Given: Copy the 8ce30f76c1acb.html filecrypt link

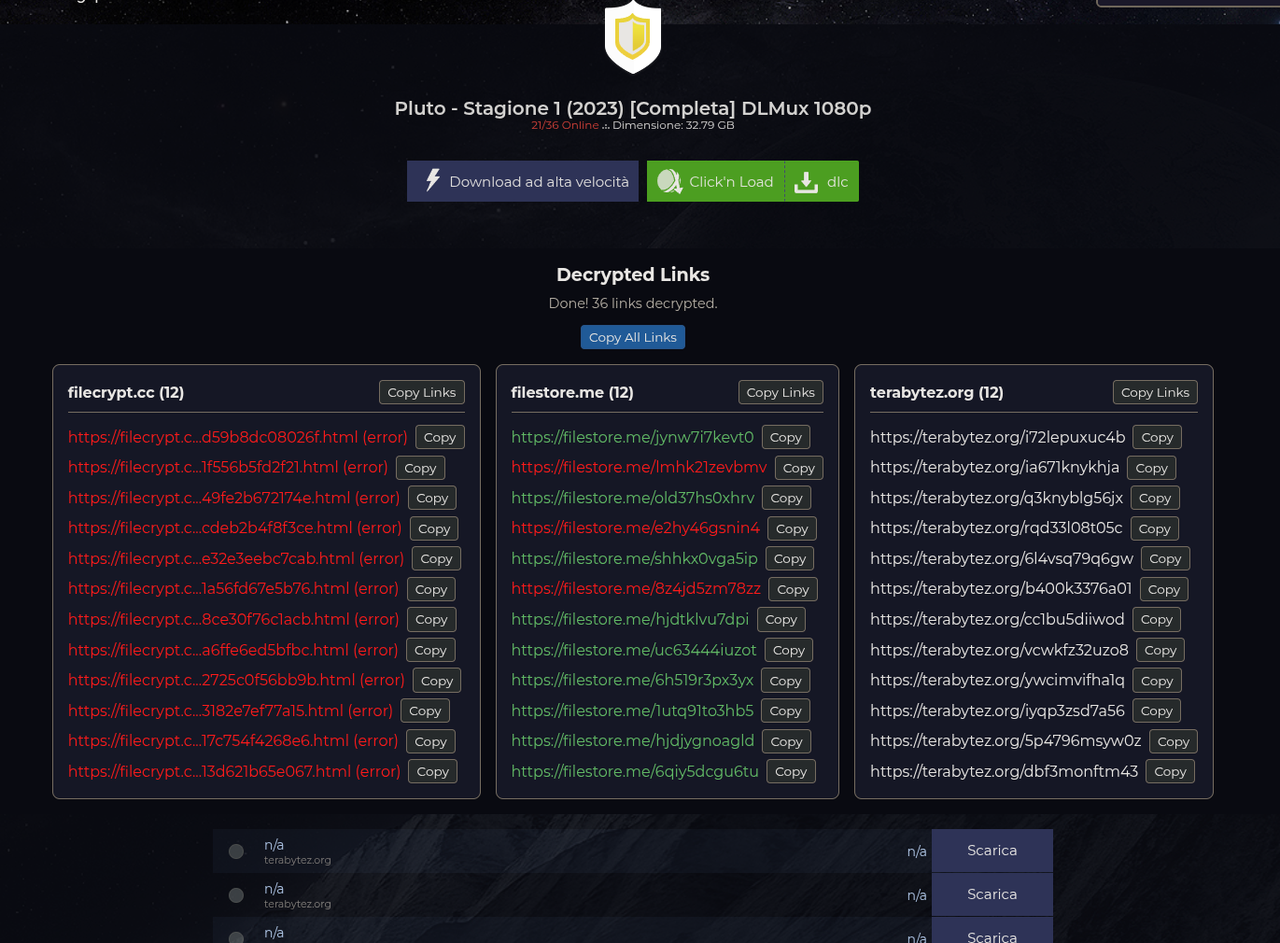Looking at the screenshot, I should (432, 619).
